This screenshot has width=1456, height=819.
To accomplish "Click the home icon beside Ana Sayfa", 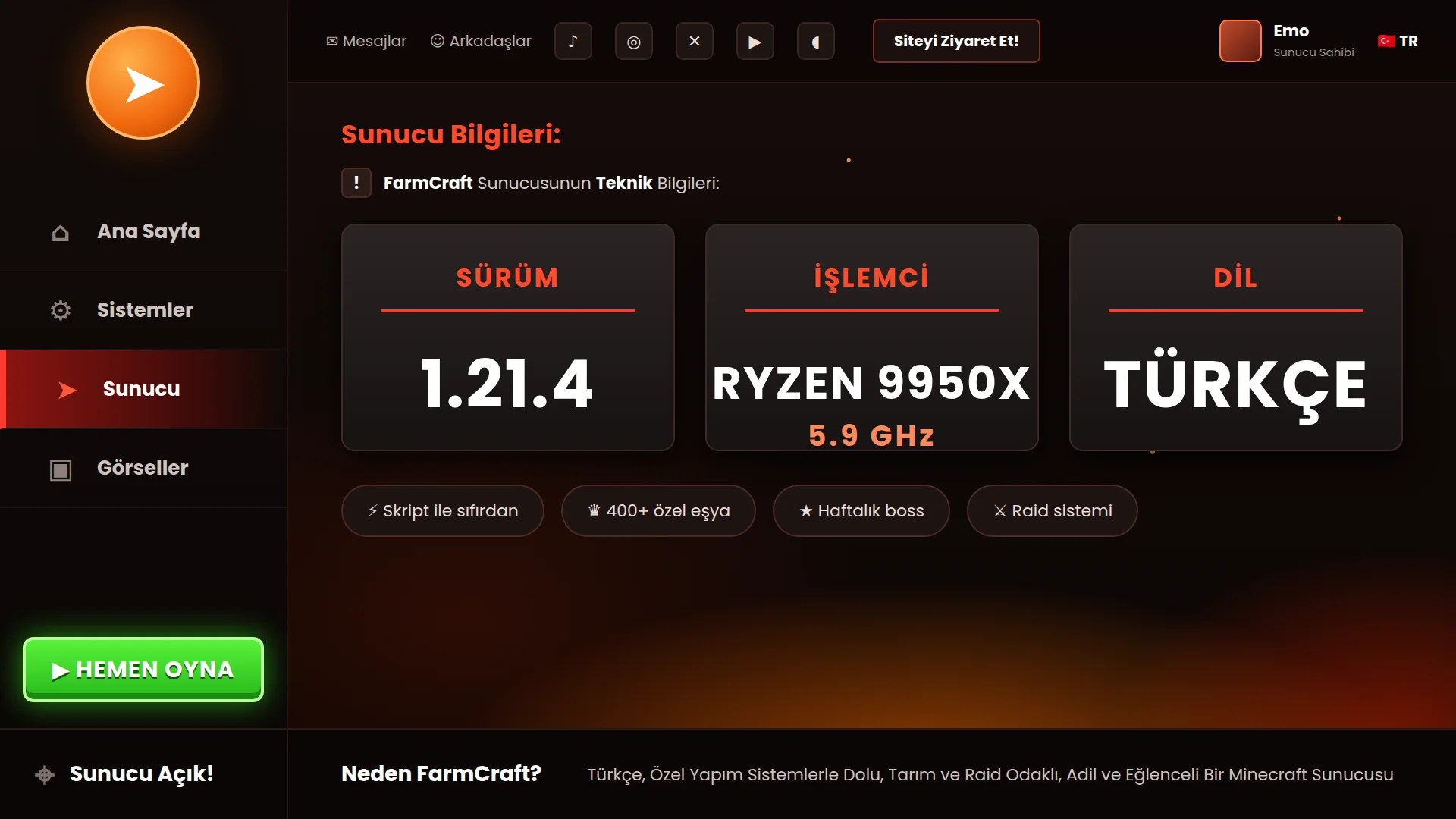I will click(x=61, y=233).
